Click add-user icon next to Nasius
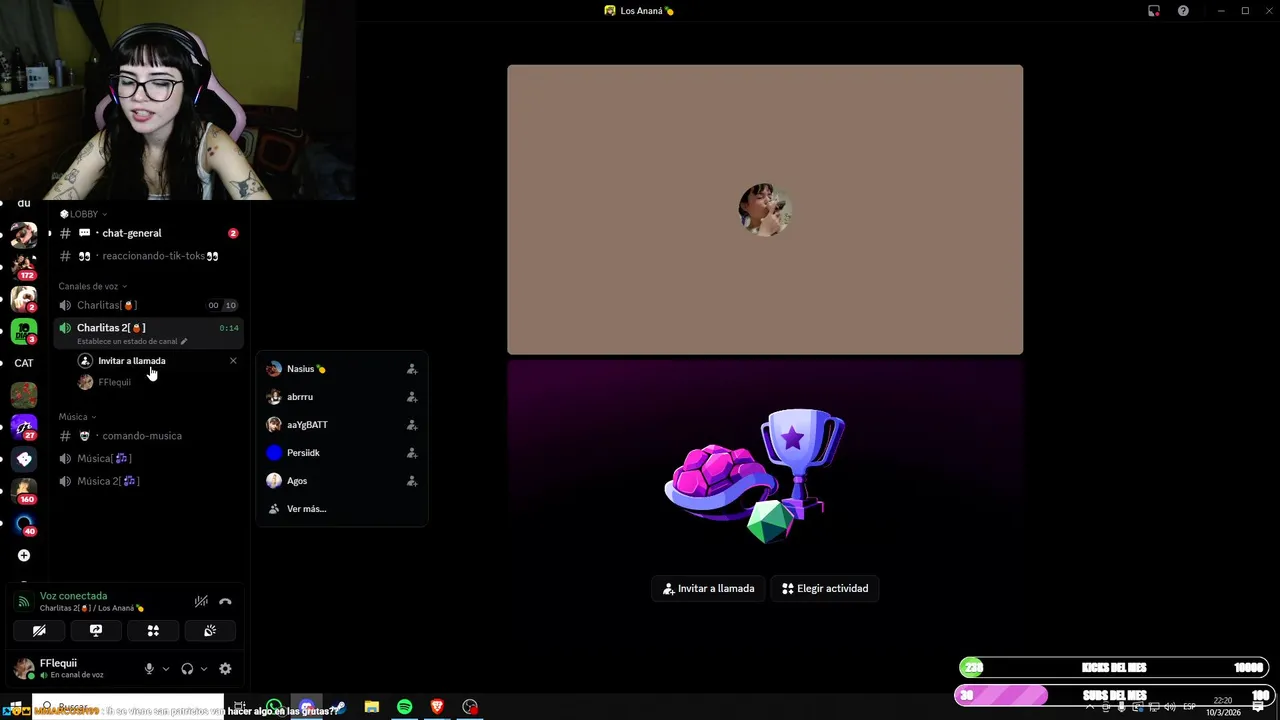 pos(411,369)
